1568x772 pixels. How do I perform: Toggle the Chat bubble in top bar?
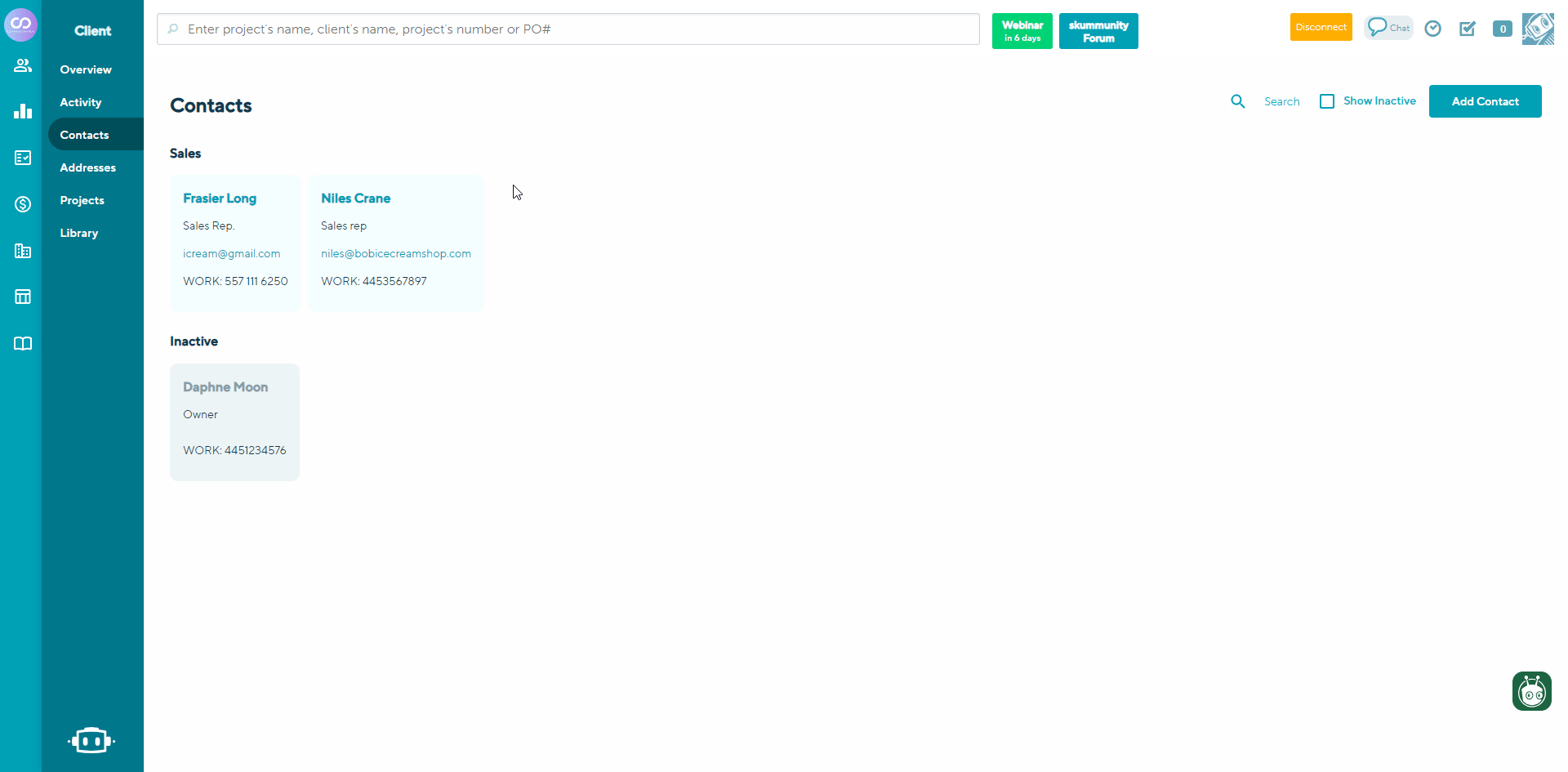pyautogui.click(x=1388, y=27)
